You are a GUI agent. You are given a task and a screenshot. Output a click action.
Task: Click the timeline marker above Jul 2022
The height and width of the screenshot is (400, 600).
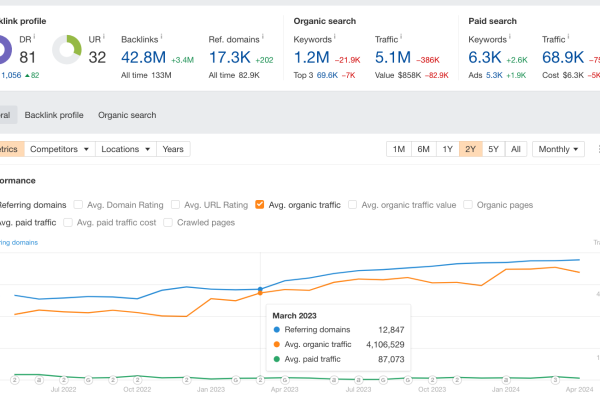coord(64,380)
